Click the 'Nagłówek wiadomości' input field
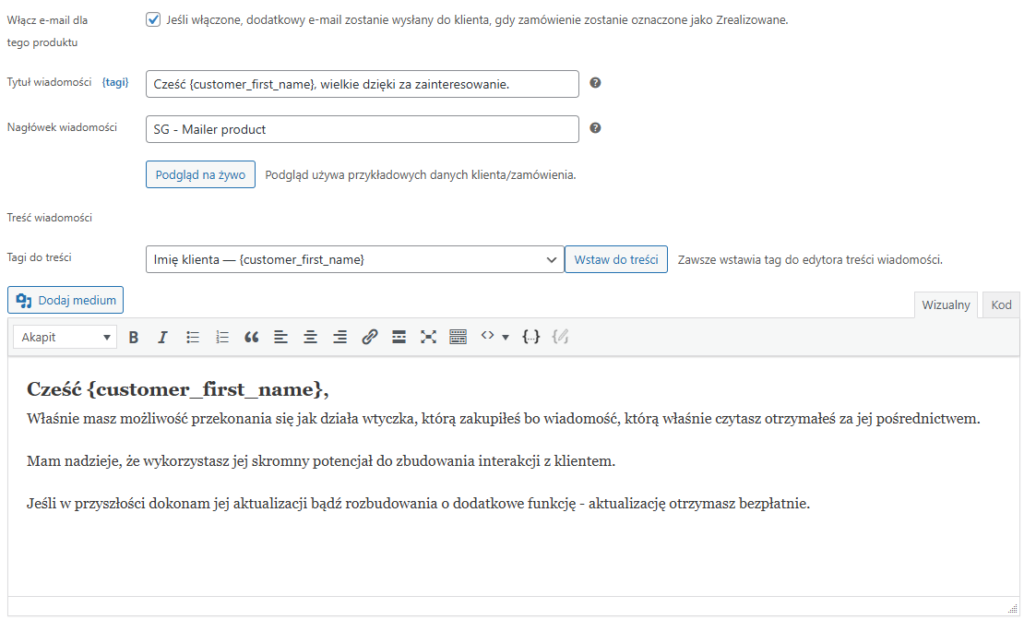This screenshot has height=620, width=1024. pos(362,129)
